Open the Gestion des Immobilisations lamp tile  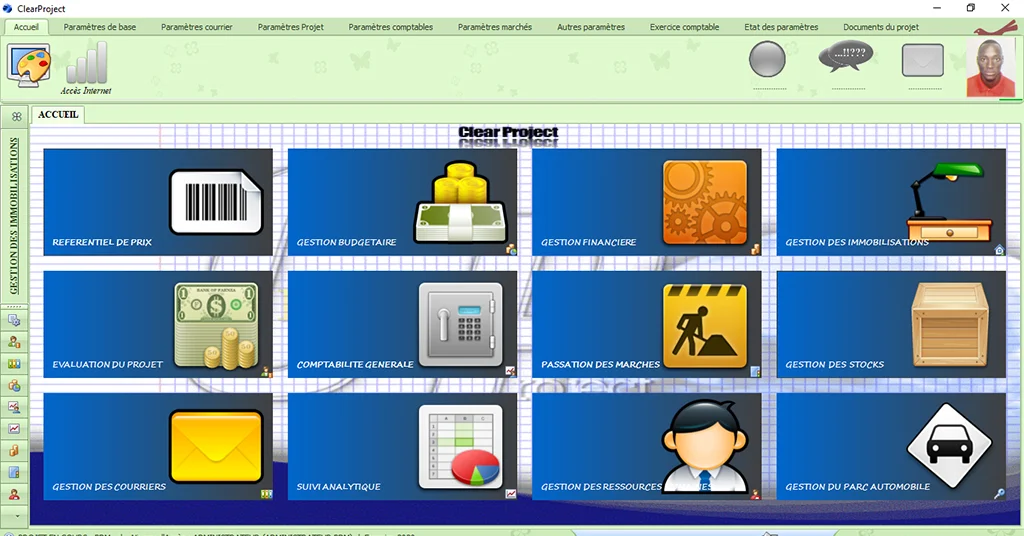tap(891, 202)
